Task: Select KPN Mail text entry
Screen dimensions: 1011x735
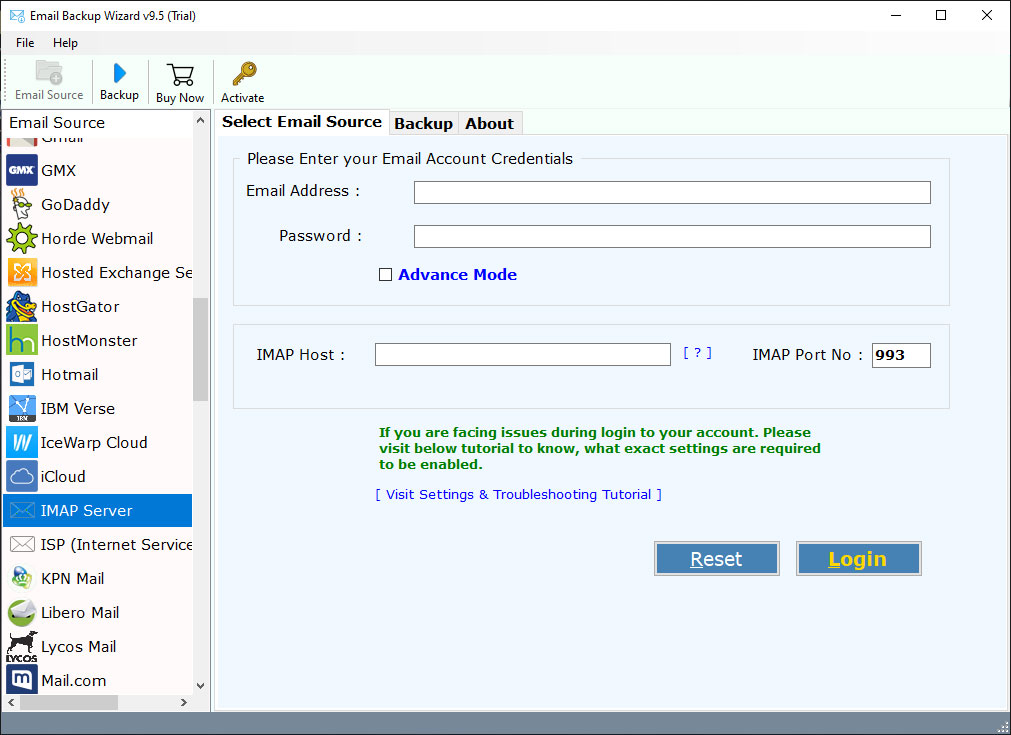Action: (x=73, y=579)
